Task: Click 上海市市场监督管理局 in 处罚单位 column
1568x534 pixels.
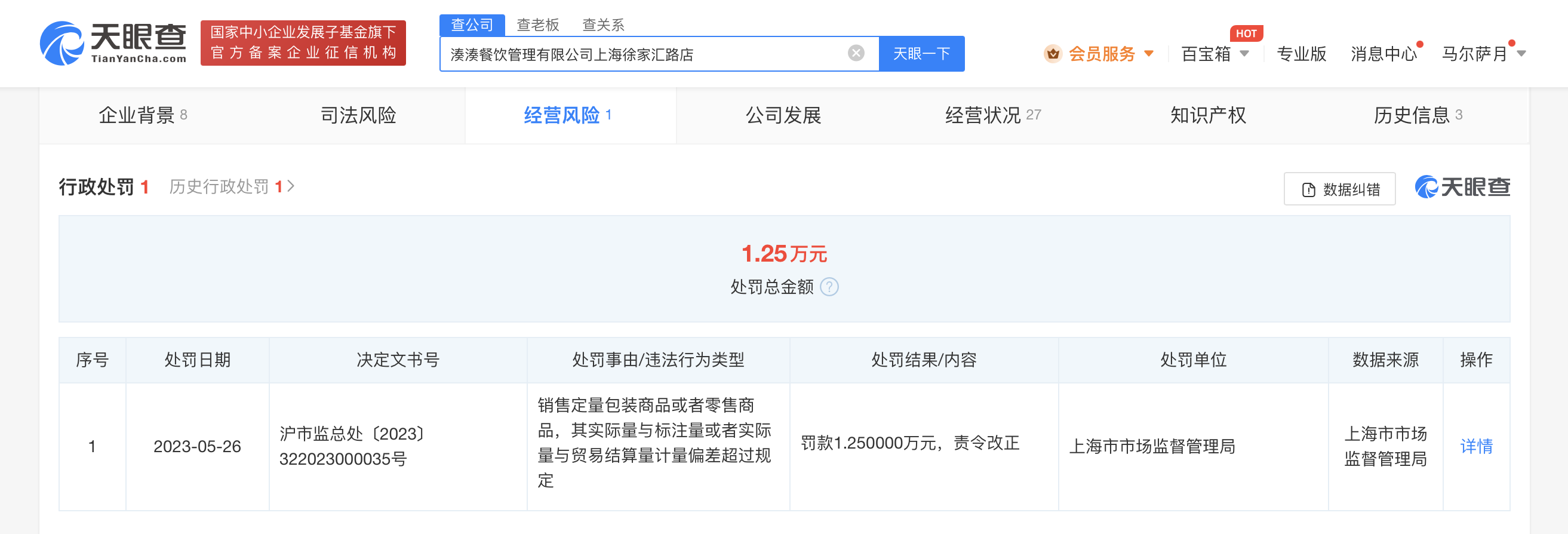Action: (x=1152, y=446)
